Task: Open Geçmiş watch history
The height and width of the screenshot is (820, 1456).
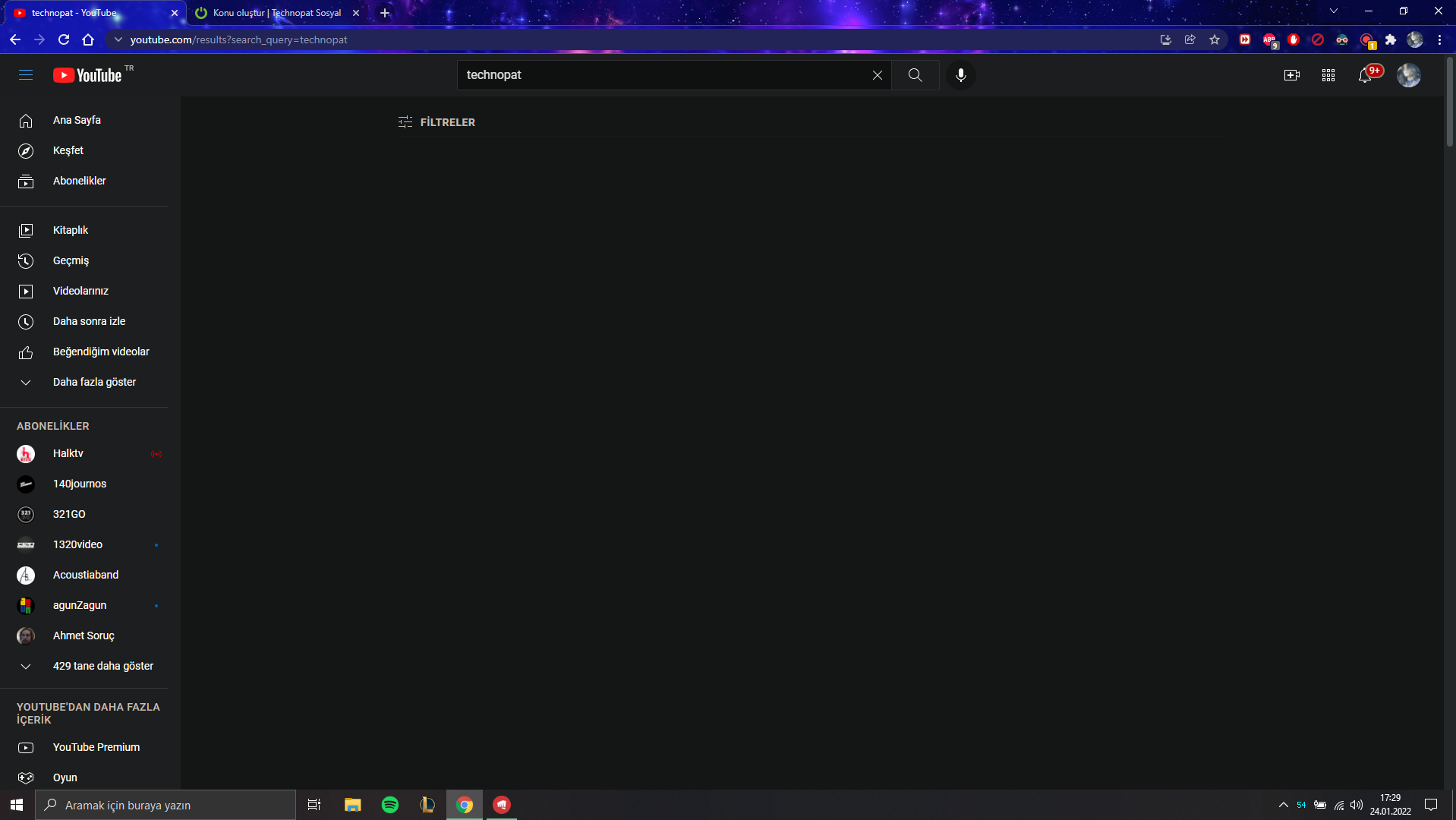Action: pyautogui.click(x=84, y=260)
